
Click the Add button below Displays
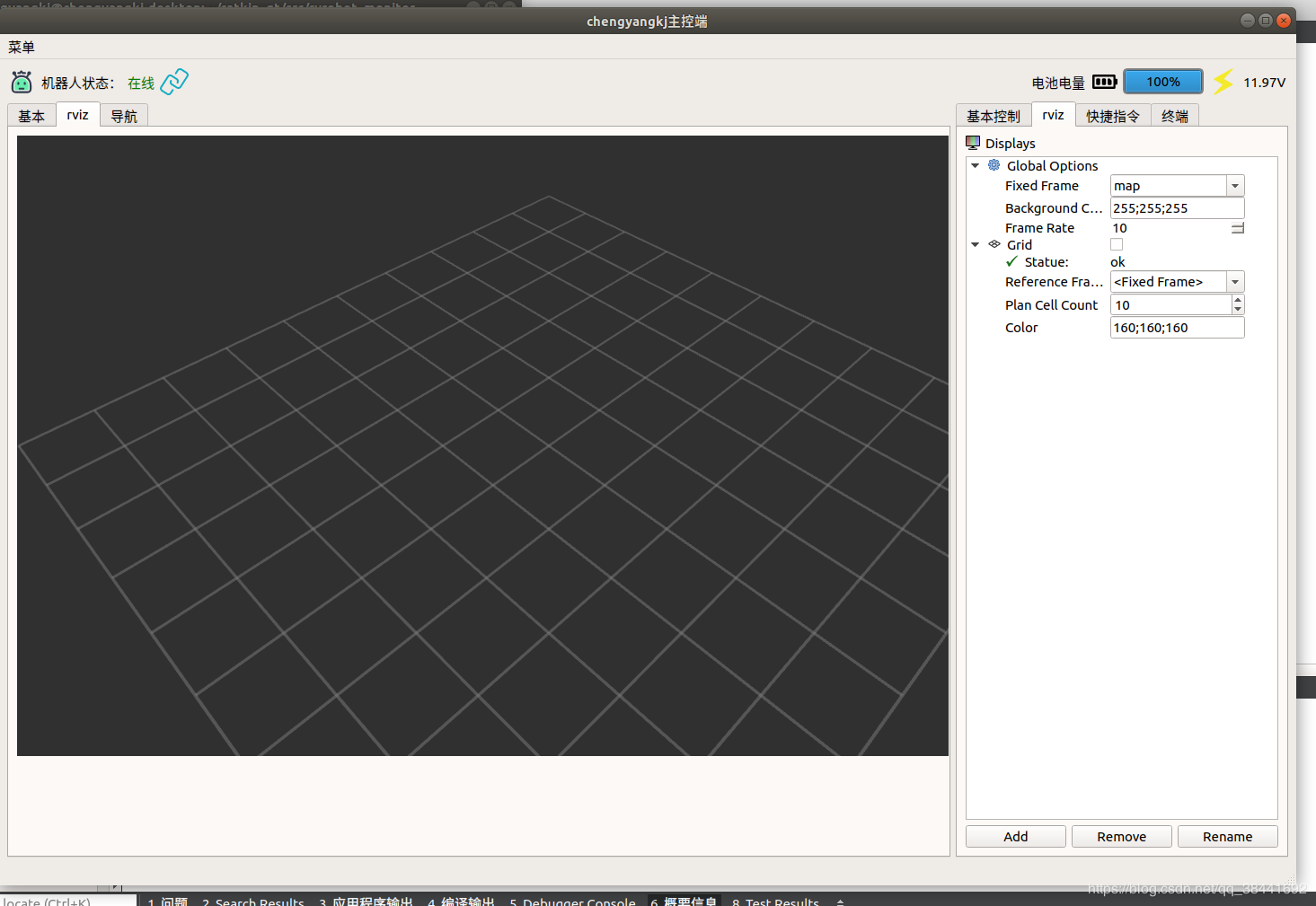pyautogui.click(x=1015, y=836)
